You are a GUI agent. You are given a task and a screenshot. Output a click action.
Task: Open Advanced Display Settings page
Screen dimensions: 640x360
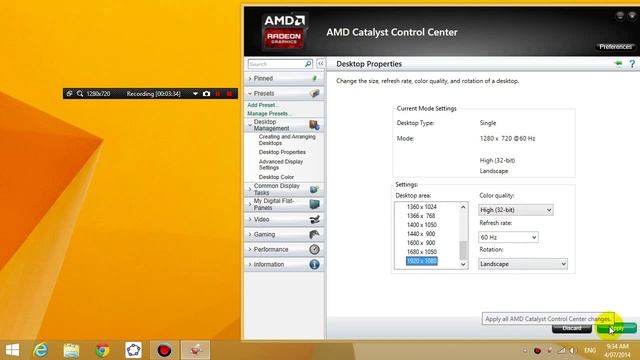tap(281, 164)
